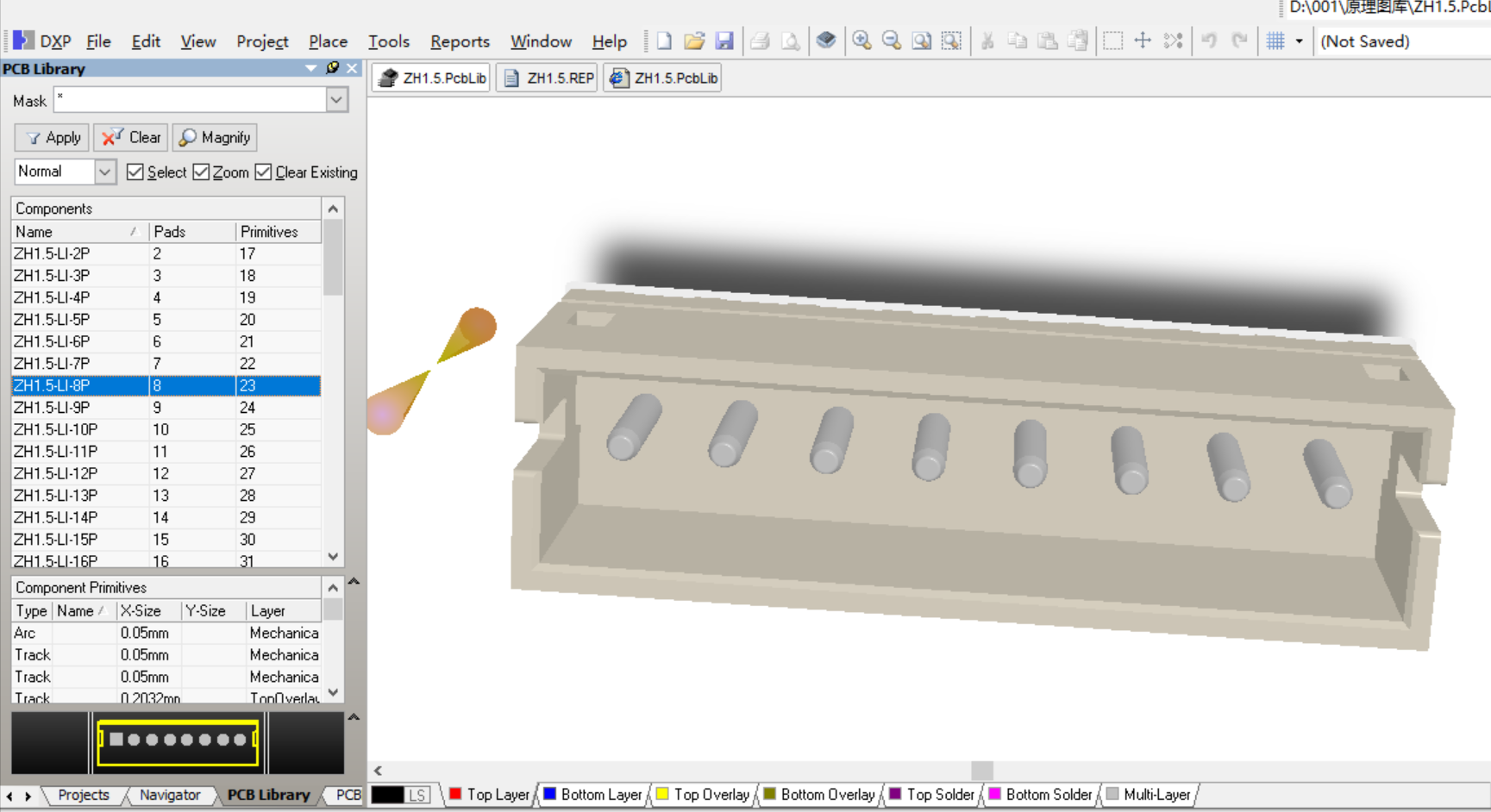This screenshot has width=1491, height=812.
Task: Open a file with folder icon
Action: 694,41
